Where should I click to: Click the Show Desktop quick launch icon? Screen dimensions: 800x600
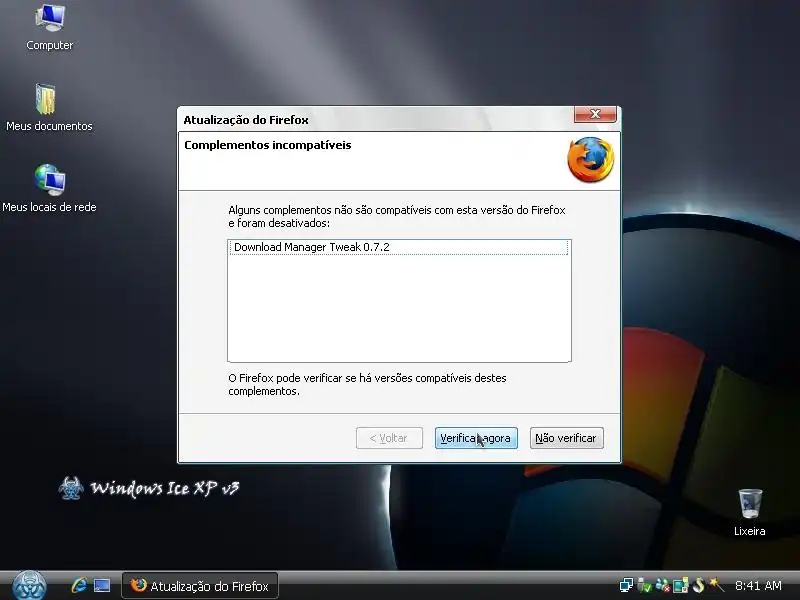pyautogui.click(x=102, y=585)
